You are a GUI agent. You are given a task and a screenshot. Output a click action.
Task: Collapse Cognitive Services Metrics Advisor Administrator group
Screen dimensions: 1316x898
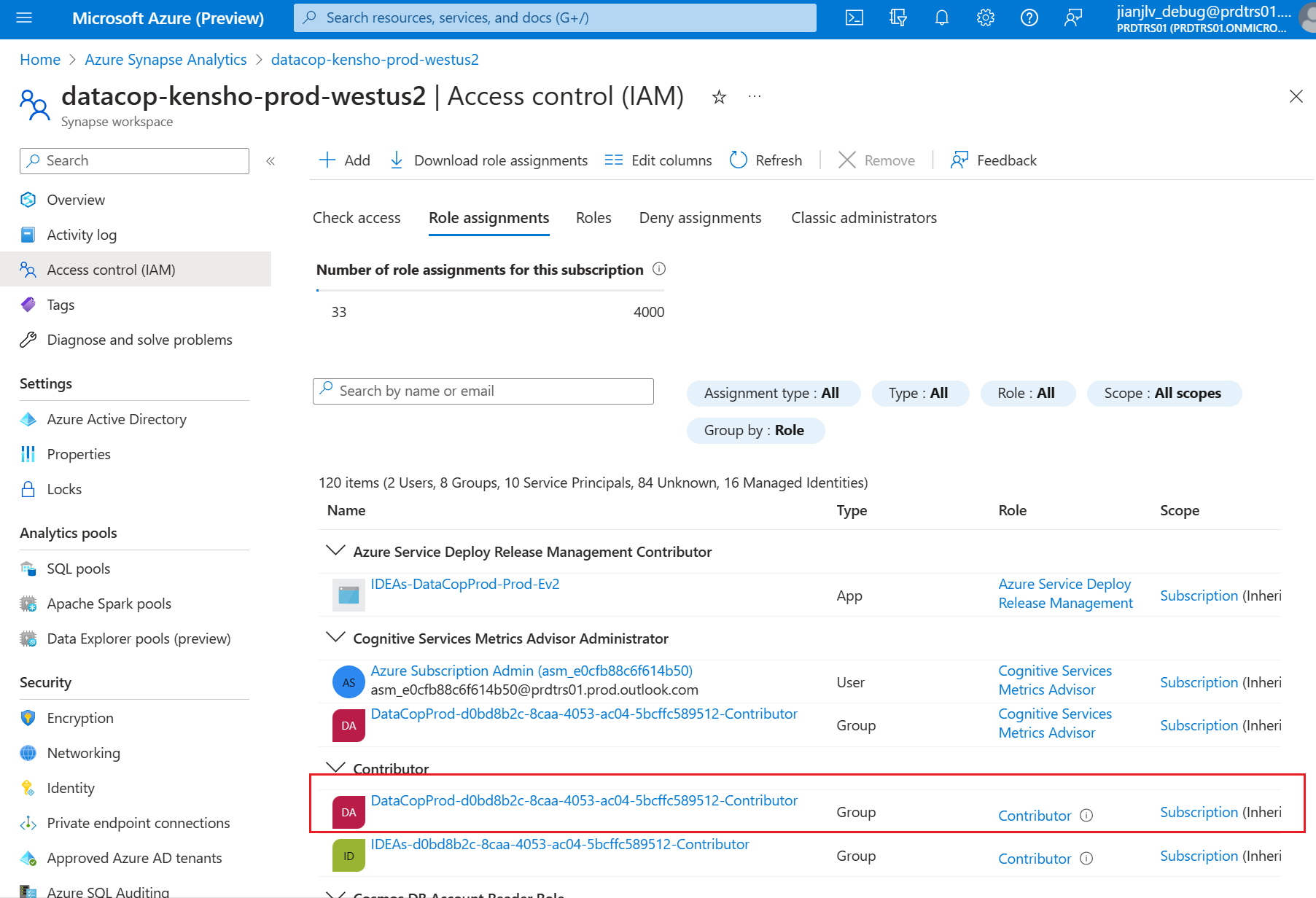coord(335,637)
